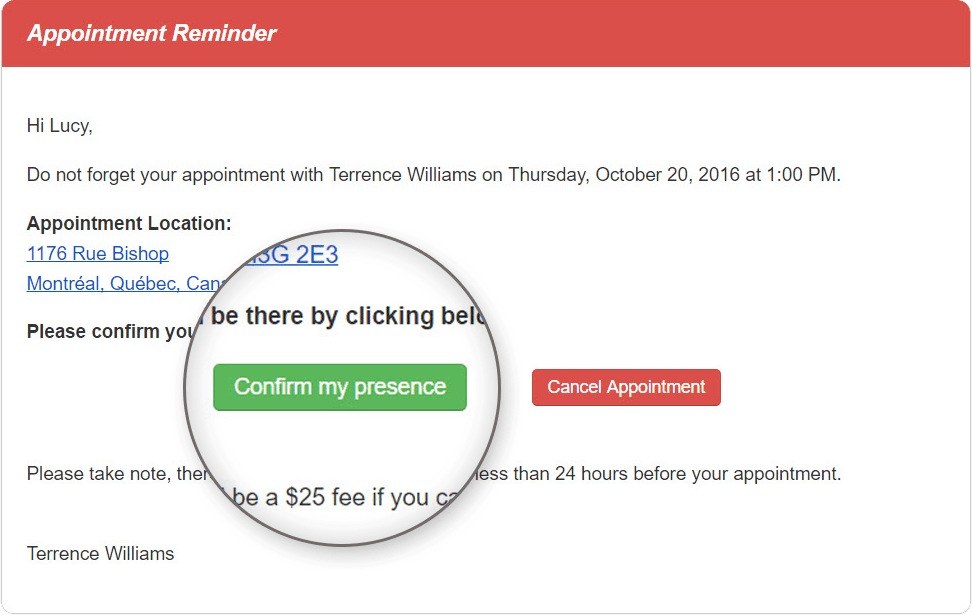
Task: Click the 24 hours before your appointment text
Action: (x=698, y=474)
